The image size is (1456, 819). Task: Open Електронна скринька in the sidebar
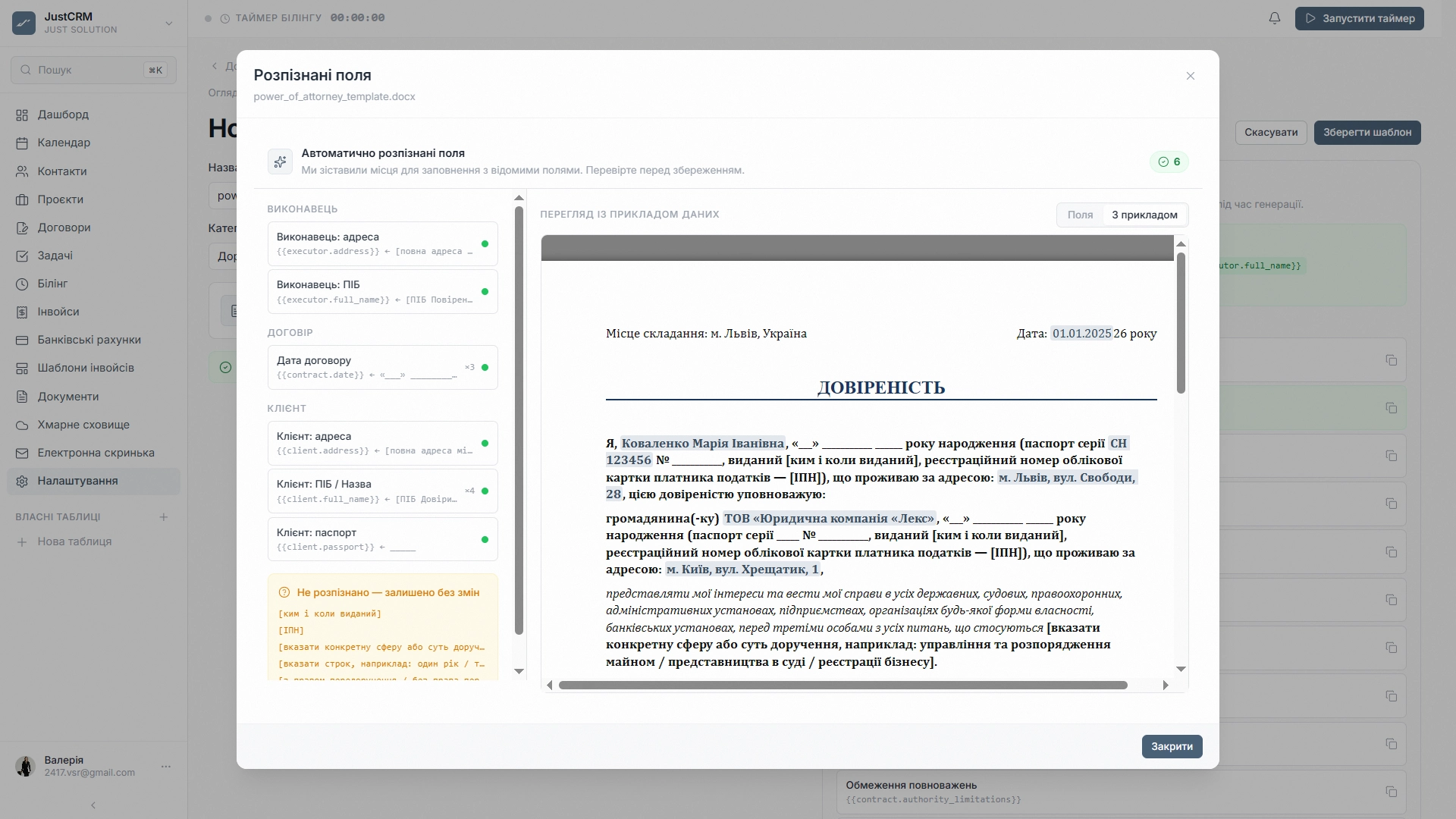93,453
